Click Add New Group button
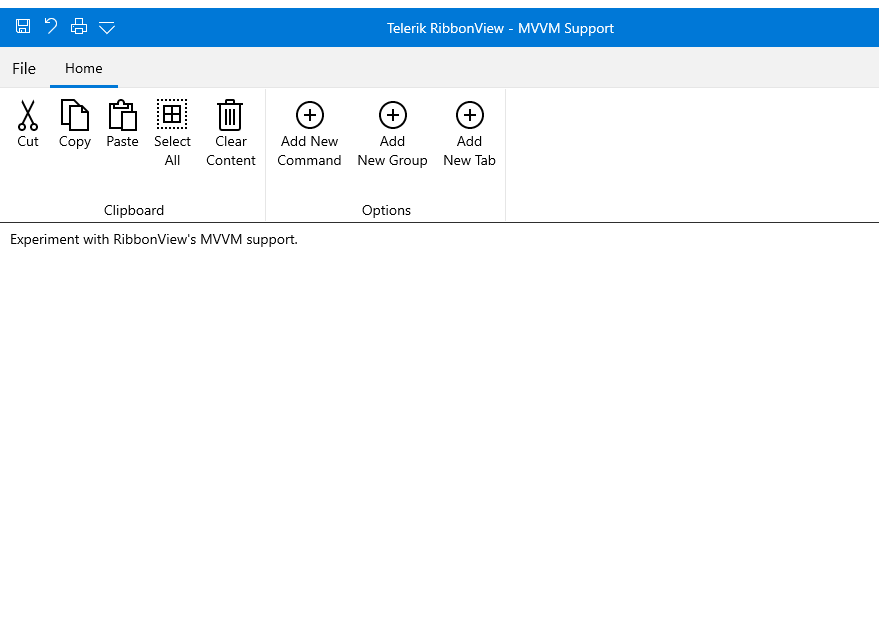Viewport: 879px width, 633px height. coord(392,134)
